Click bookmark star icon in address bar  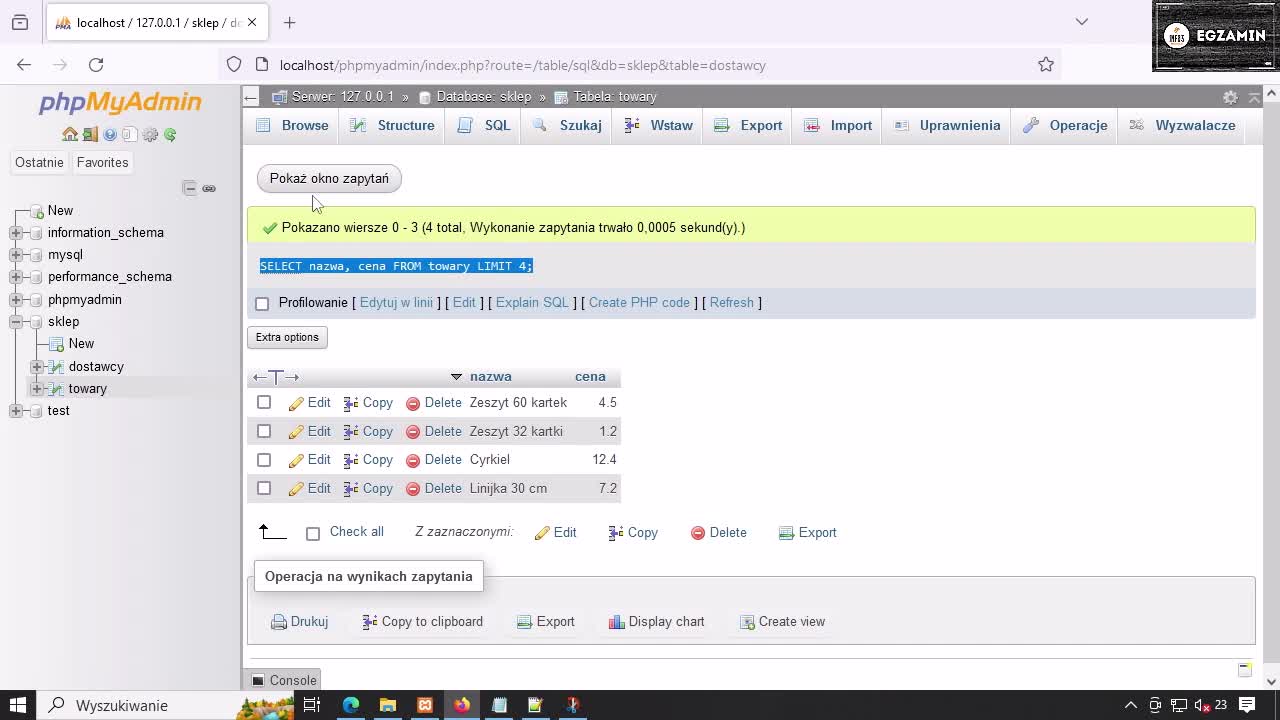click(1046, 64)
